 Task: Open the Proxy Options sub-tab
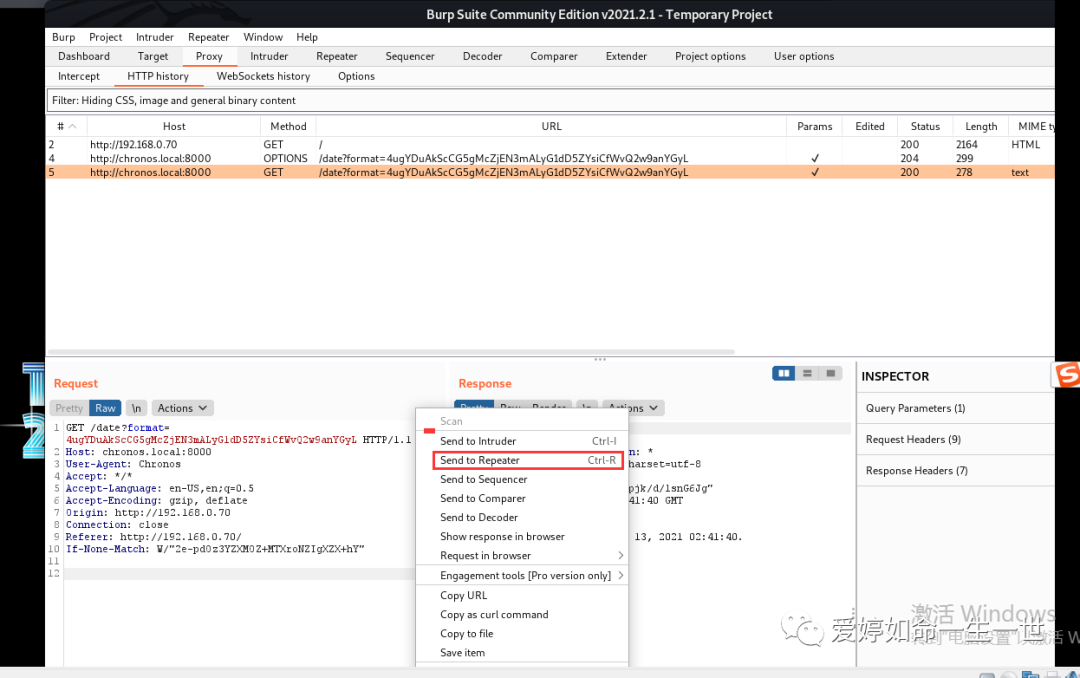coord(357,76)
